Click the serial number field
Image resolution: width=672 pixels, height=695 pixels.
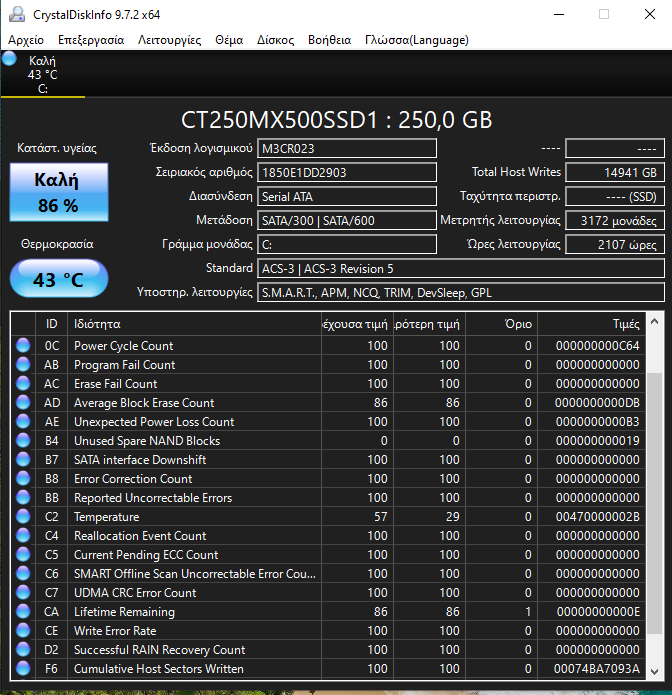[x=347, y=172]
